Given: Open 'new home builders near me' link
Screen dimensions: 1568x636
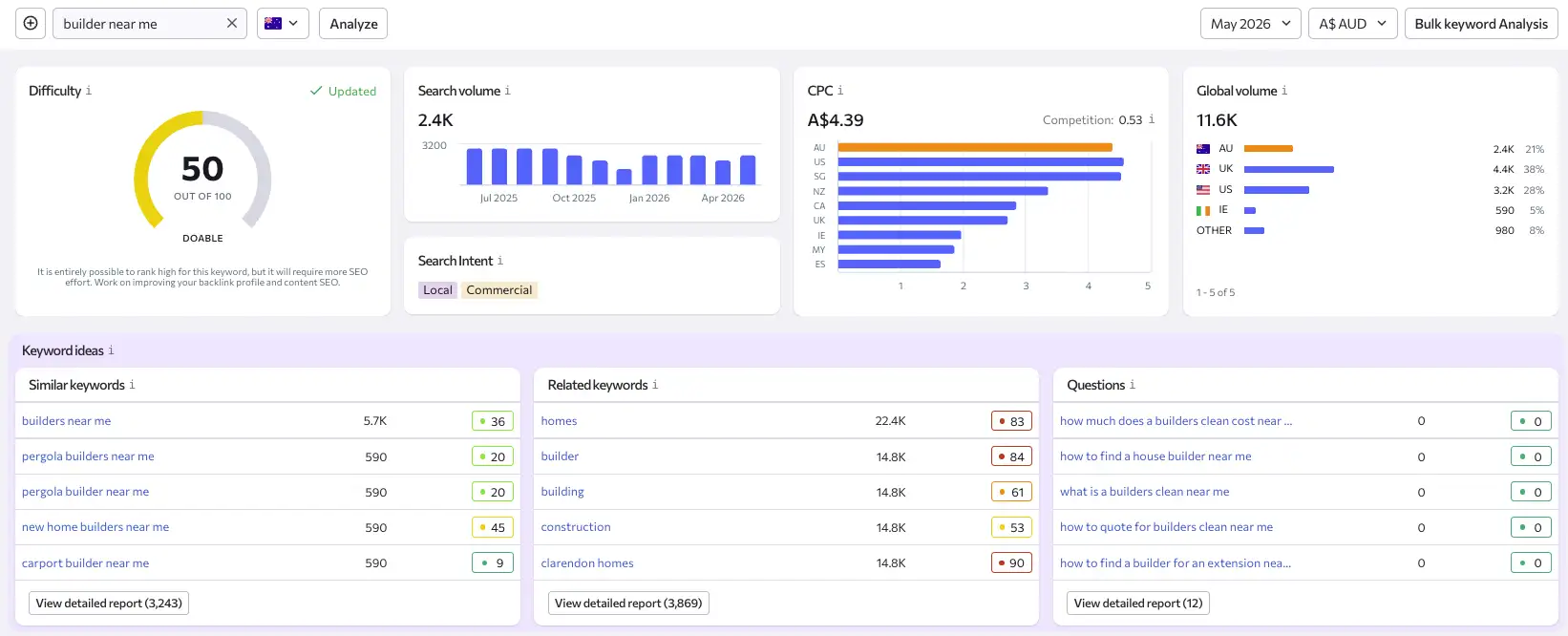Looking at the screenshot, I should (x=95, y=527).
